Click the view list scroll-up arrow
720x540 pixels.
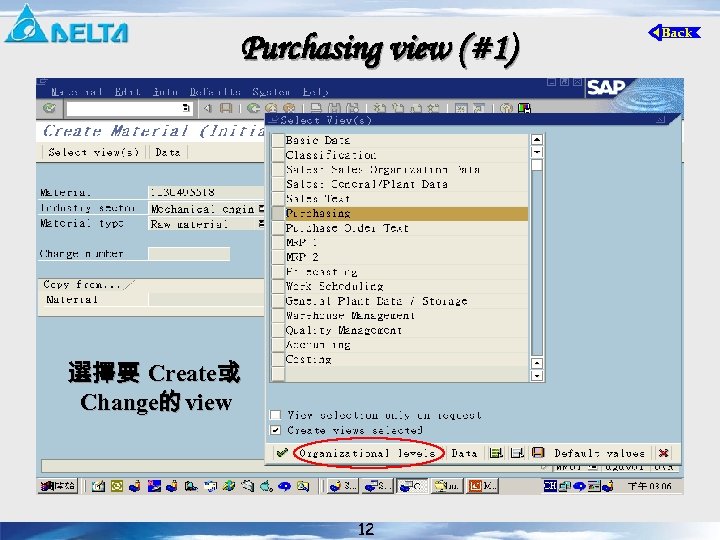point(537,140)
